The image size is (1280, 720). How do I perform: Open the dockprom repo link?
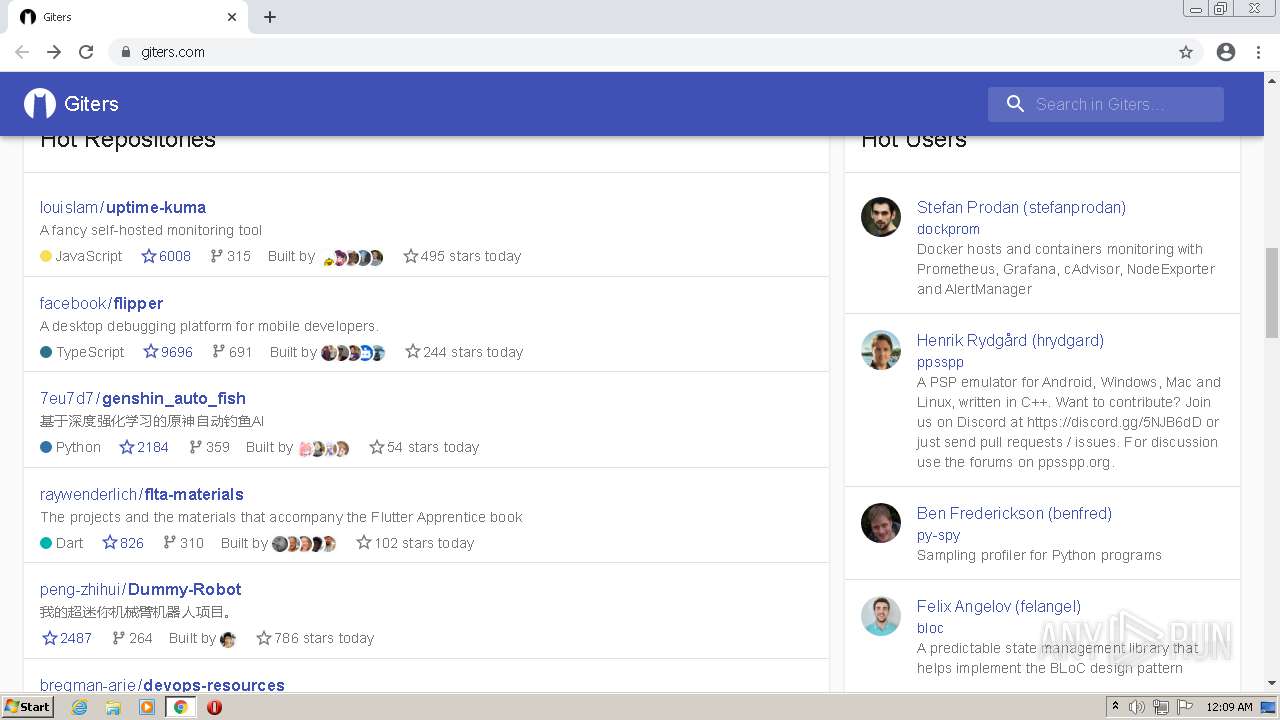[948, 229]
